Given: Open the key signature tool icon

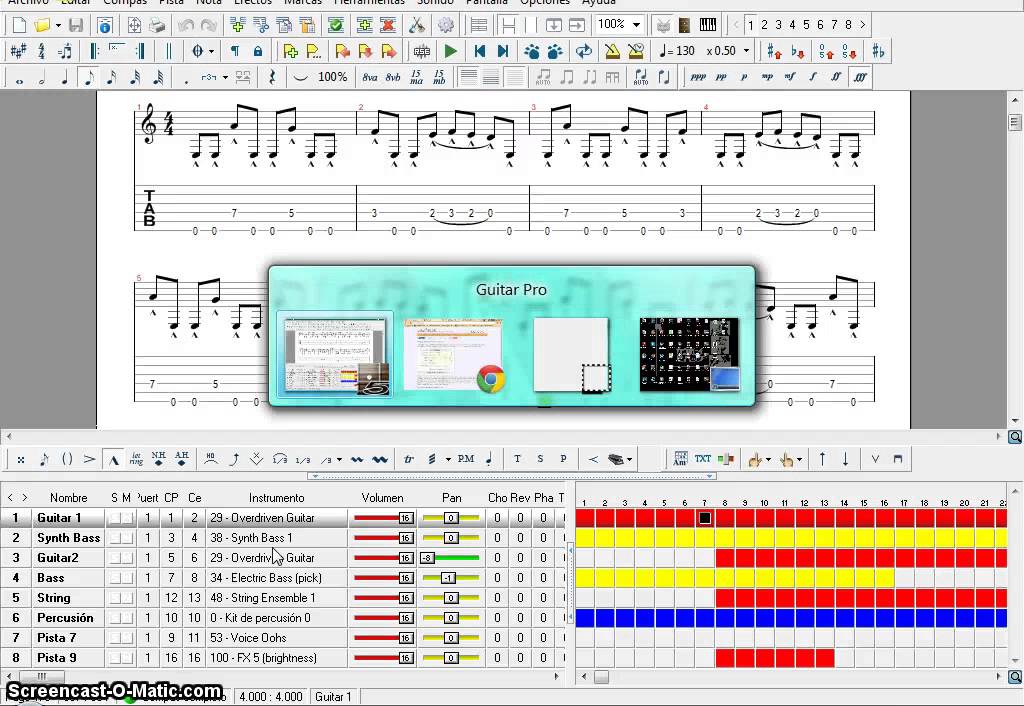Looking at the screenshot, I should tap(18, 51).
